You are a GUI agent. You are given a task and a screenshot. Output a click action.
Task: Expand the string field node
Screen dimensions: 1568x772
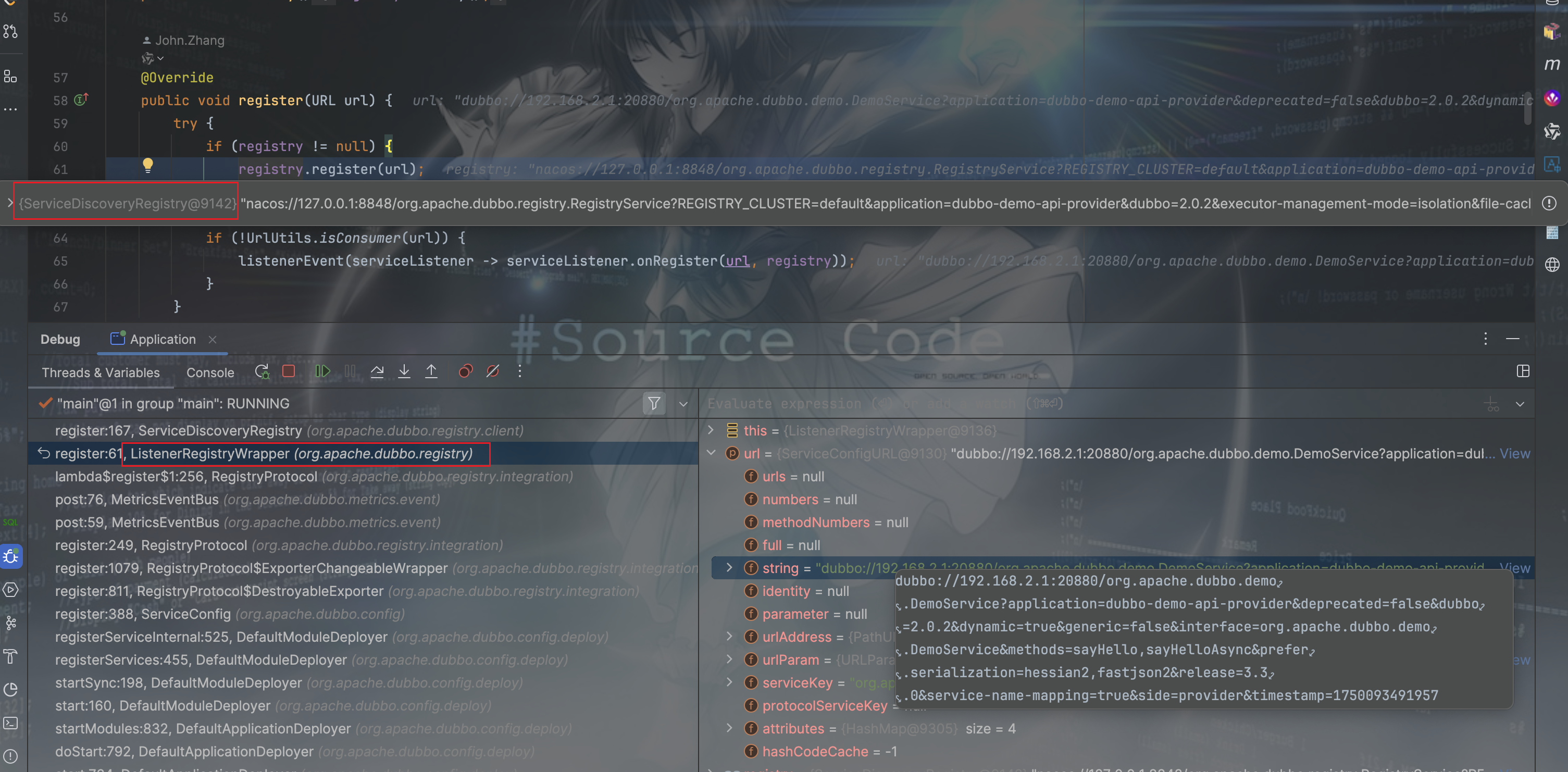point(729,567)
